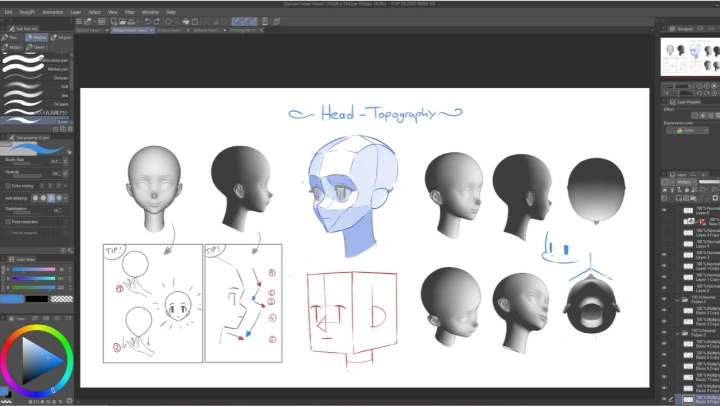Click the Navigator canvas thumbnail

click(x=690, y=56)
